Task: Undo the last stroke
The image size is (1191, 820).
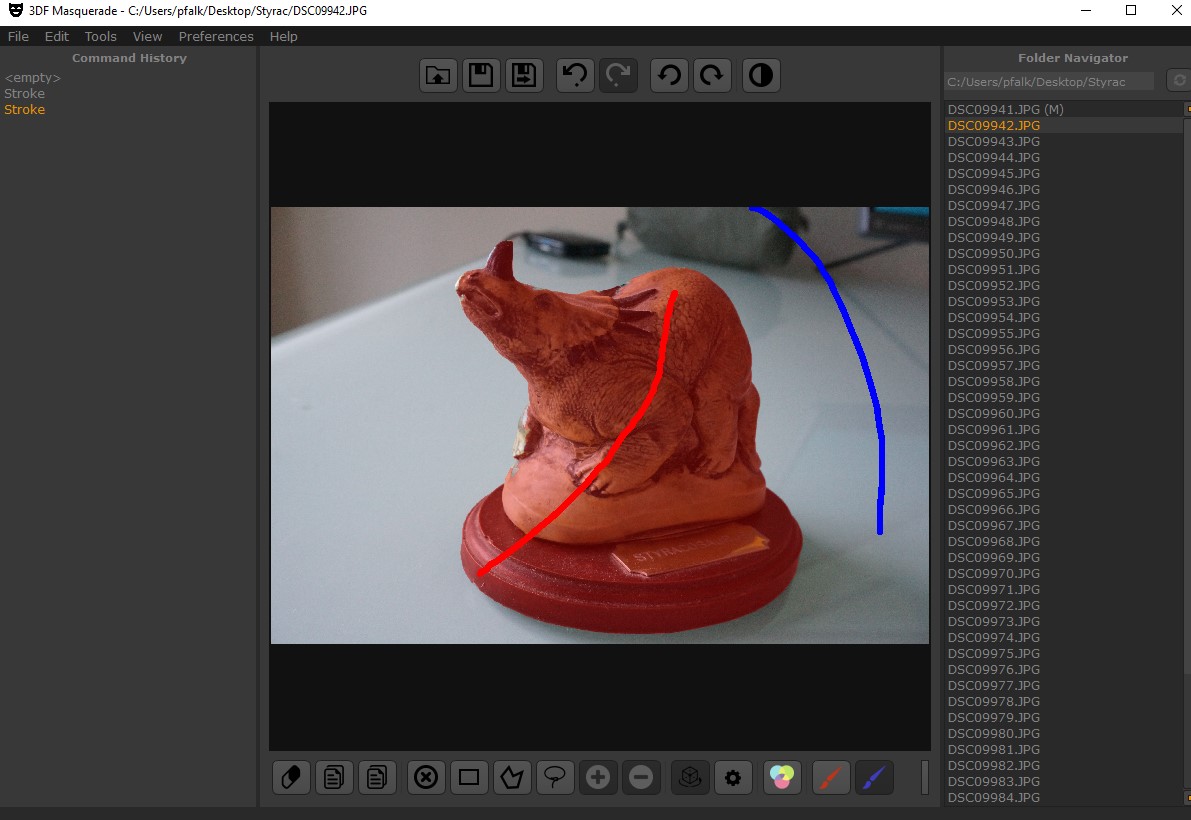Action: point(575,76)
